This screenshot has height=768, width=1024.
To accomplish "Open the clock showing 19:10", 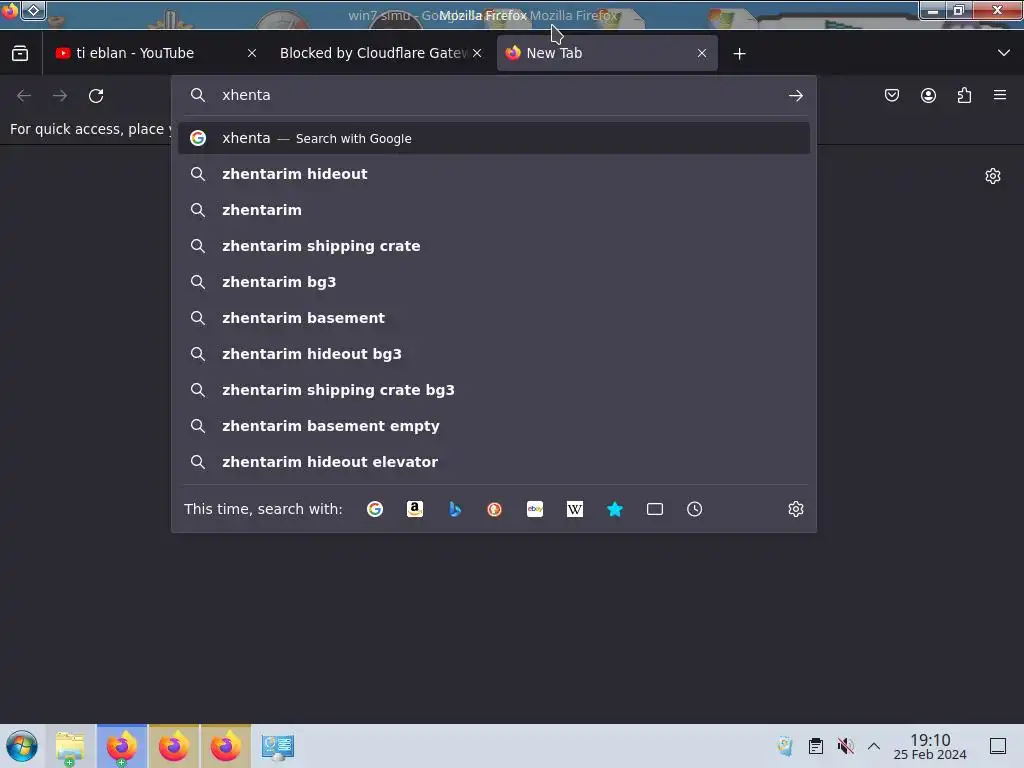I will click(x=930, y=746).
